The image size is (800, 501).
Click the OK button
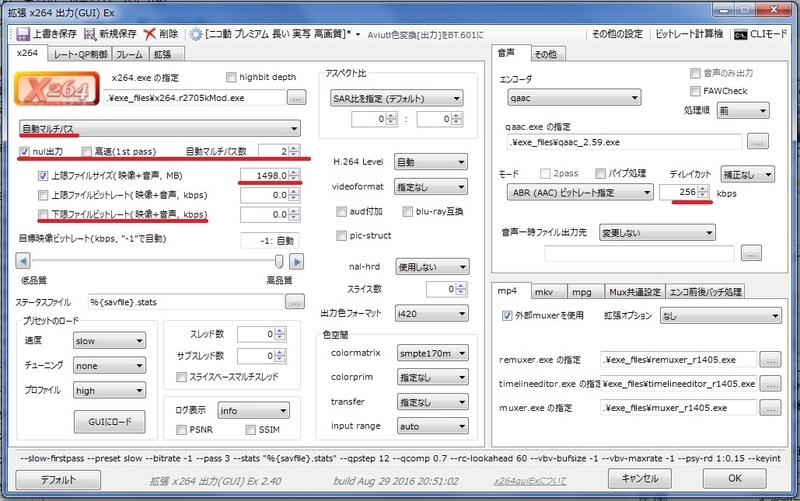pos(735,478)
